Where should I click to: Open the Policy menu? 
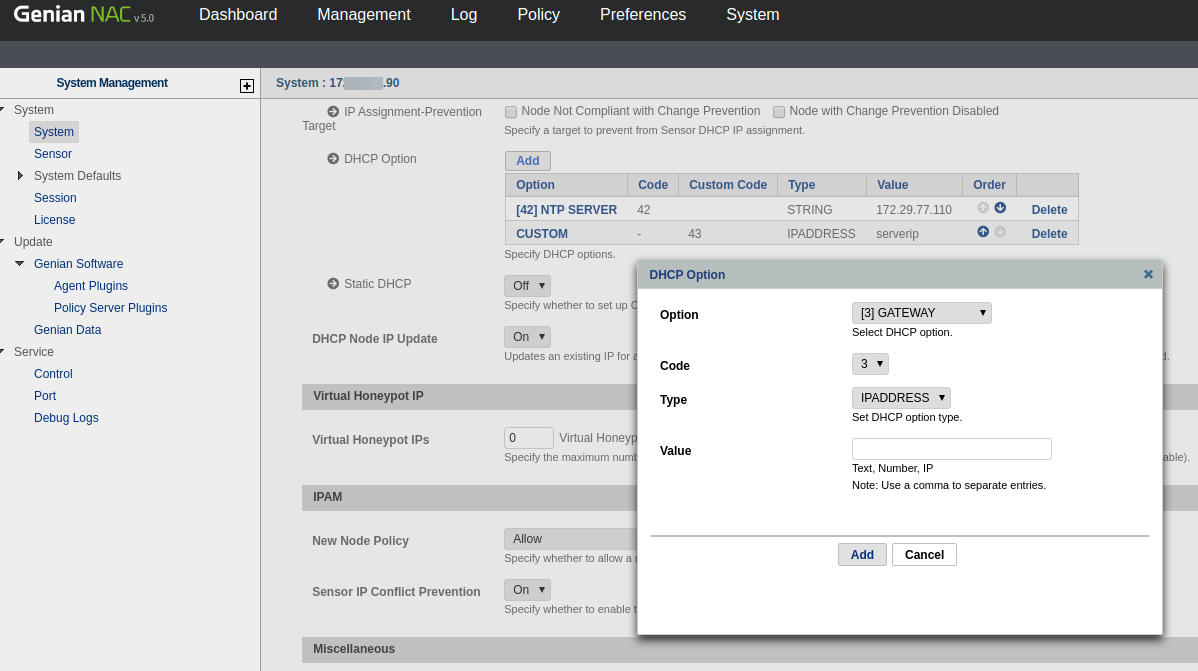(x=538, y=15)
